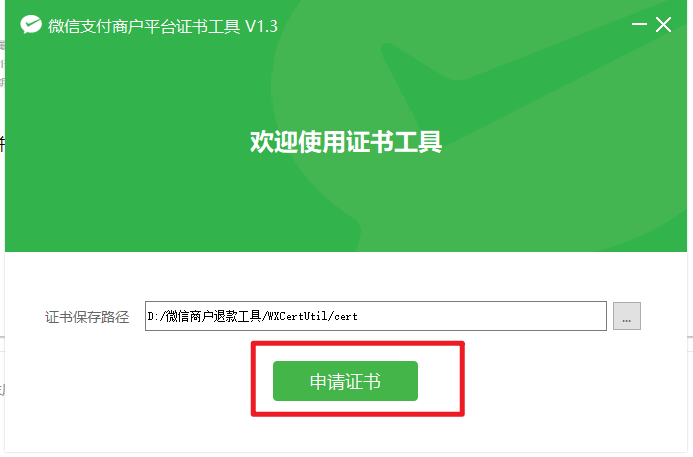Click empty white area below 申请证书 button

[x=346, y=435]
